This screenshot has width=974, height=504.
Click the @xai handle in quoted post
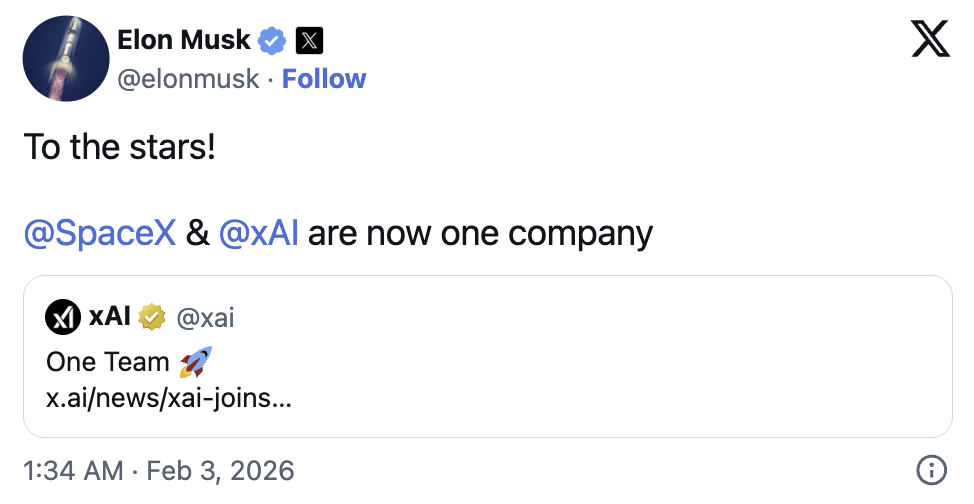[x=205, y=318]
